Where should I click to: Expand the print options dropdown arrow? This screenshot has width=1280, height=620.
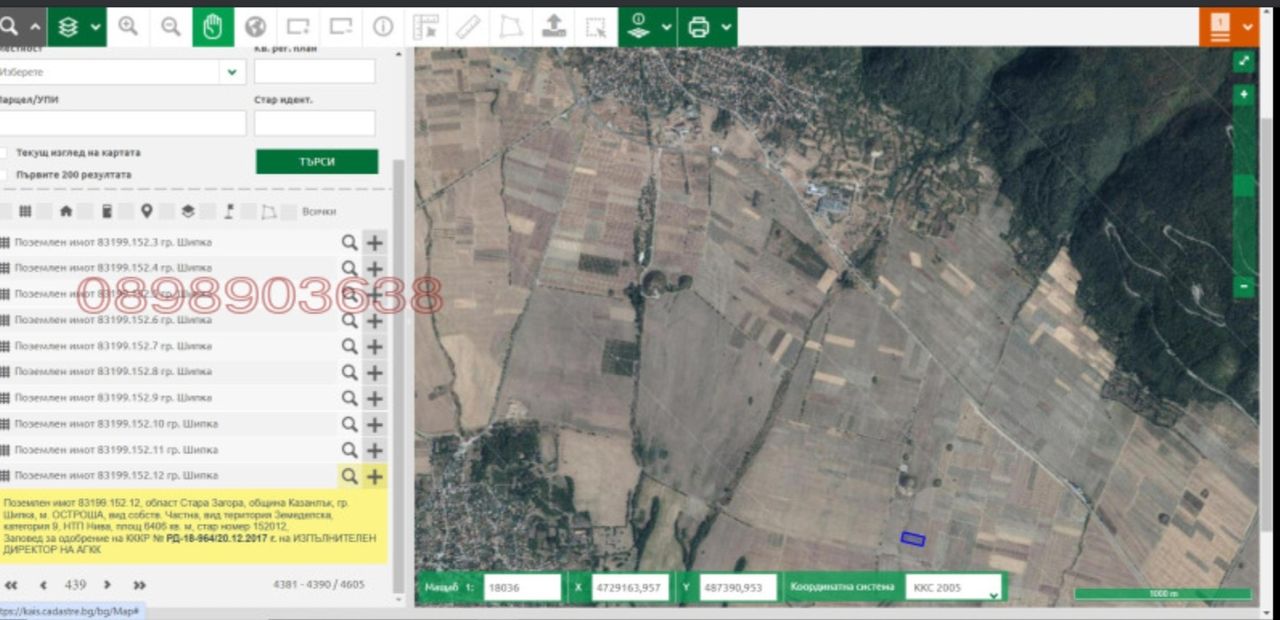pyautogui.click(x=726, y=27)
